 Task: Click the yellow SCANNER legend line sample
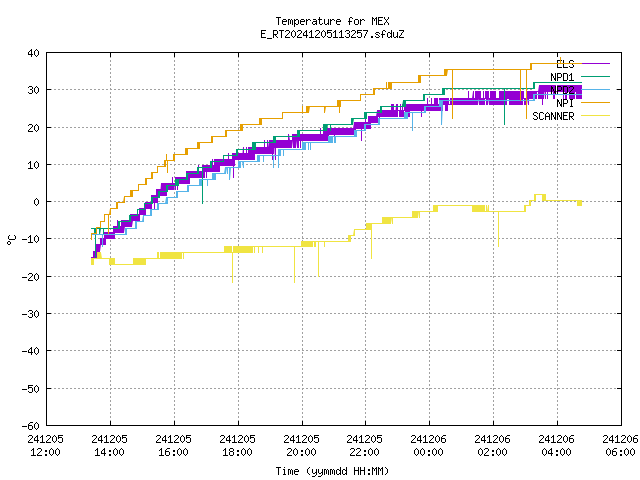(596, 116)
